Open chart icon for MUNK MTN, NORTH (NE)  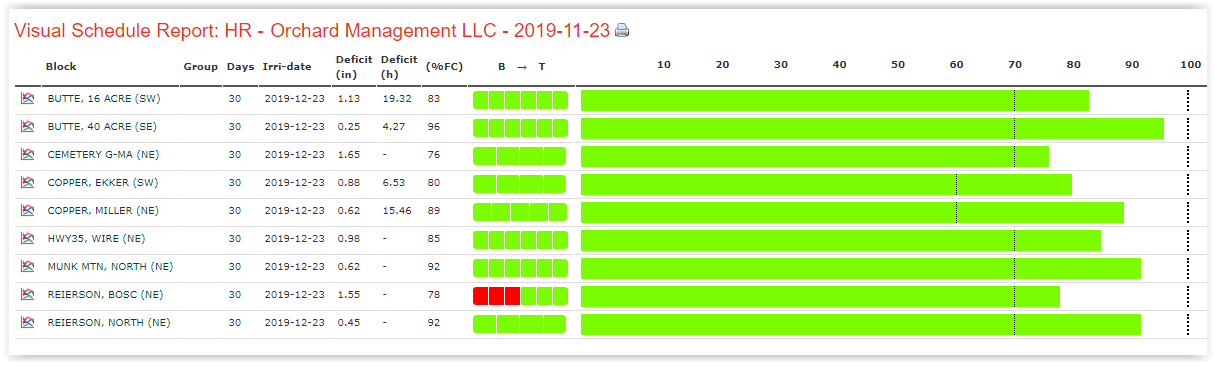[28, 267]
